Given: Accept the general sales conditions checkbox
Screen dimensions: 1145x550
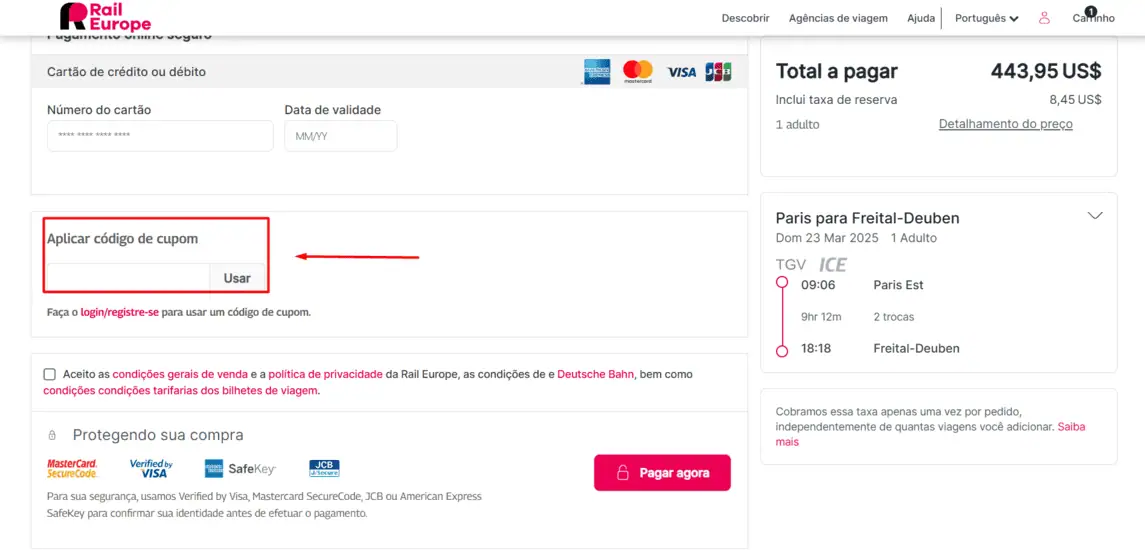Looking at the screenshot, I should pyautogui.click(x=50, y=374).
